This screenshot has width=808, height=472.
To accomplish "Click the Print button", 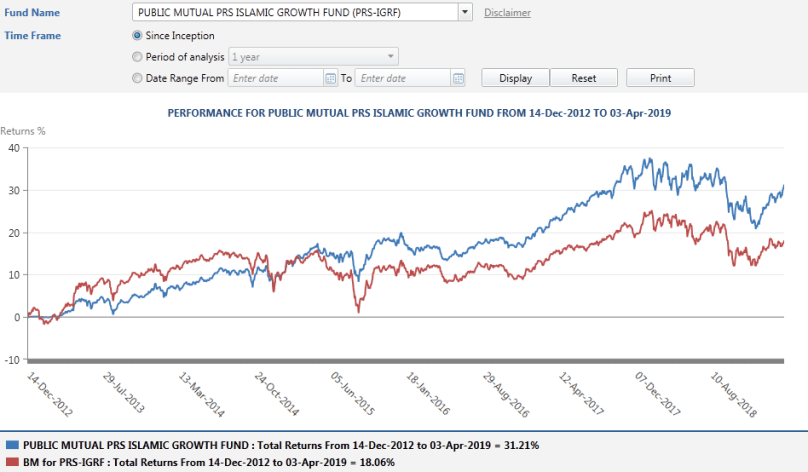I will click(659, 78).
